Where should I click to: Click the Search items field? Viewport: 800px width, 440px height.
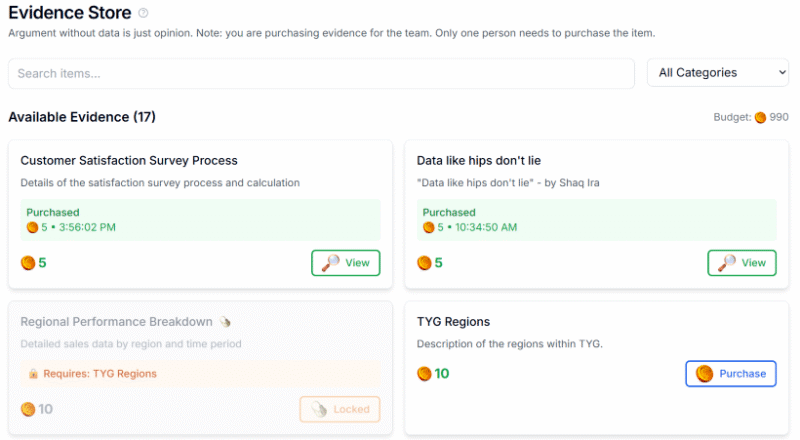point(321,74)
